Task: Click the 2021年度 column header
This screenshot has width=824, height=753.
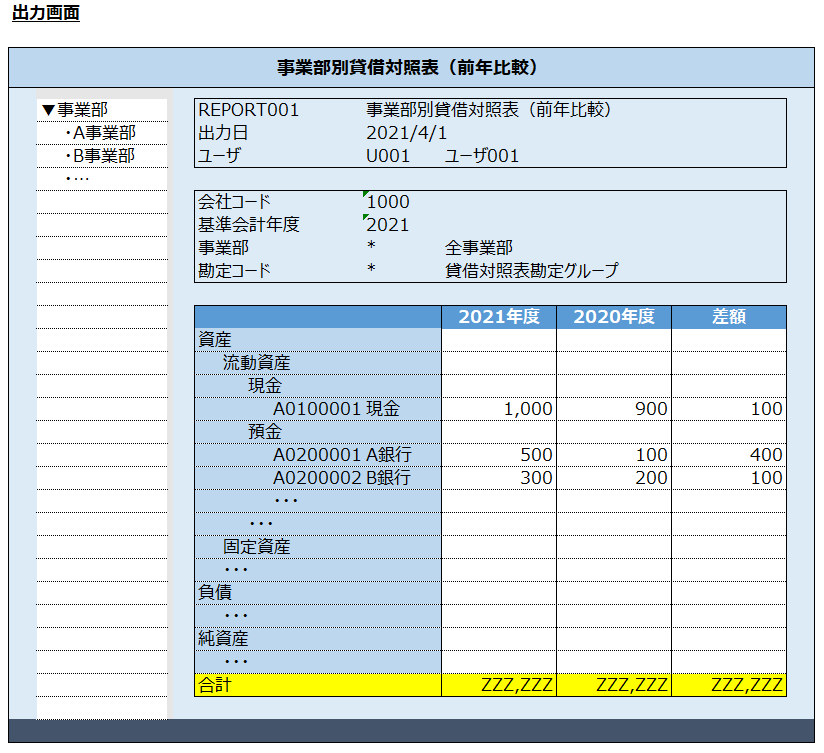Action: (x=498, y=317)
